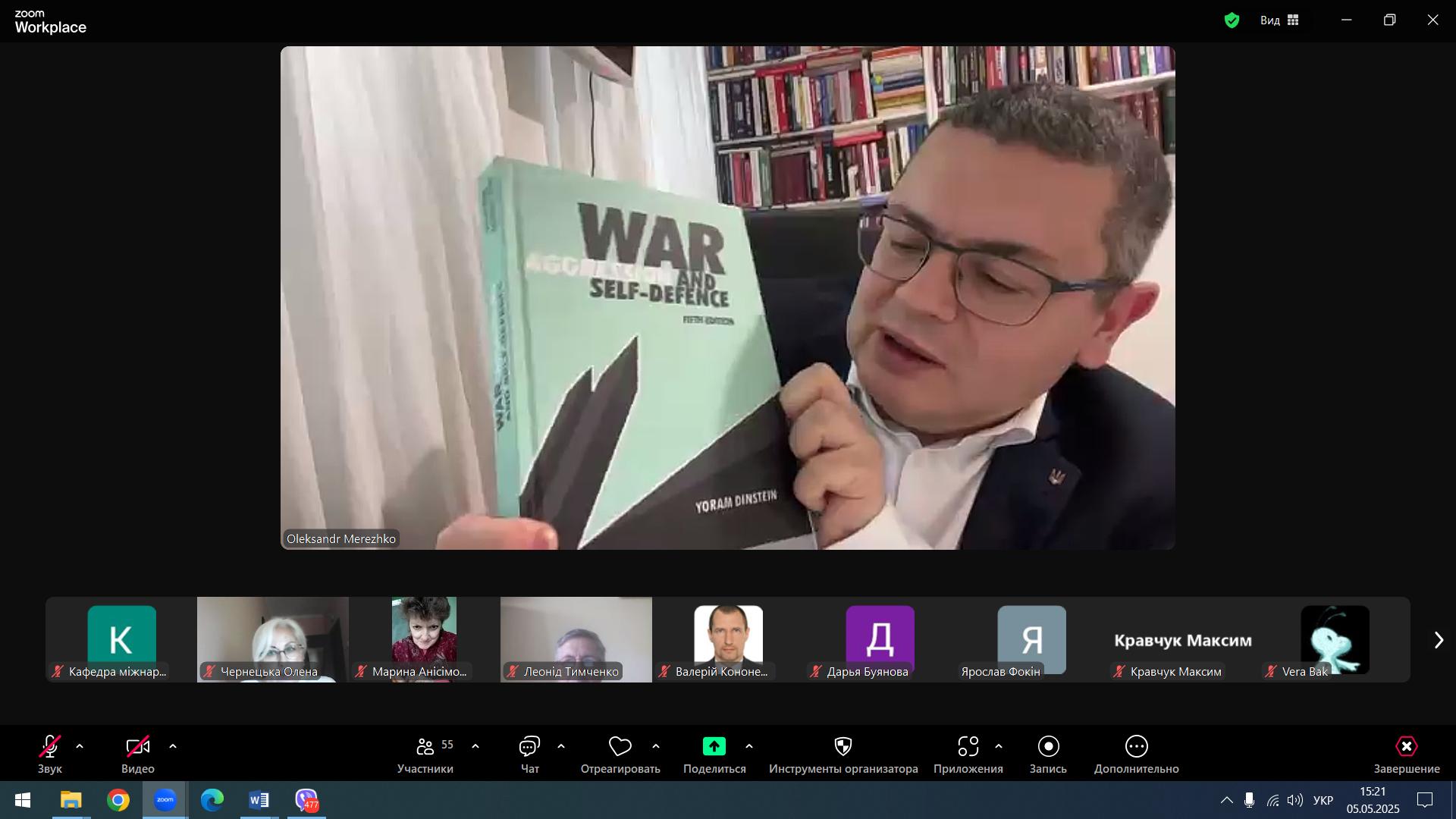This screenshot has height=819, width=1456.
Task: Select Марина Анісімо... participant tile
Action: pyautogui.click(x=425, y=639)
